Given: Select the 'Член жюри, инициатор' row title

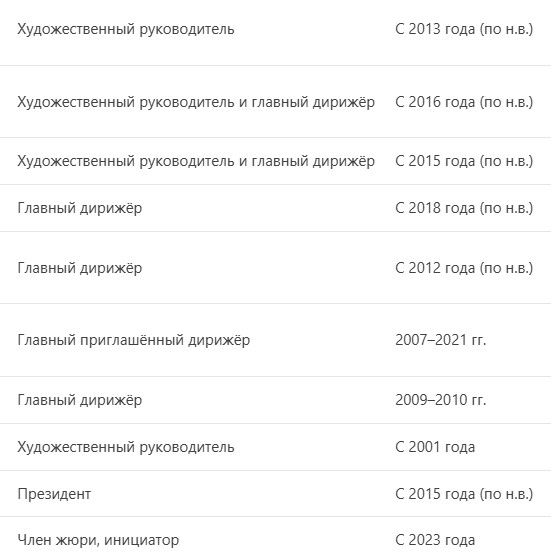Looking at the screenshot, I should click(98, 540).
